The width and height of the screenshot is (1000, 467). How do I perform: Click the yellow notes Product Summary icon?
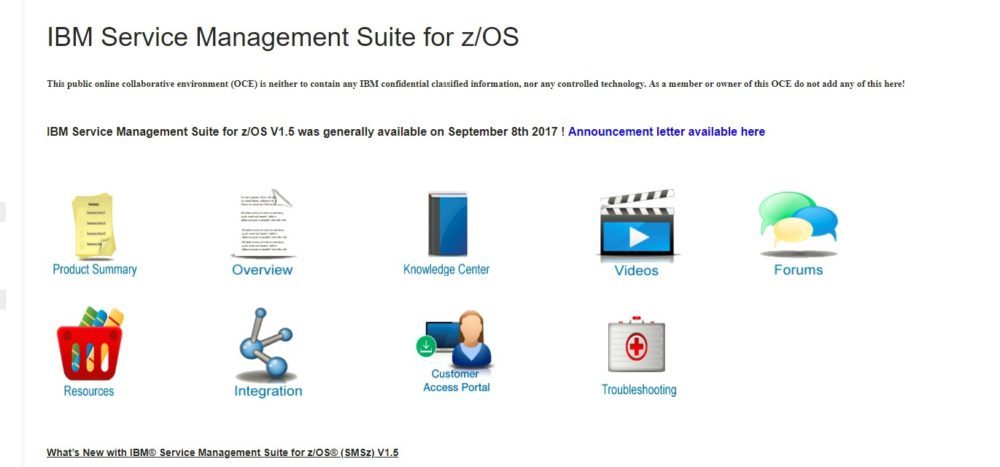click(94, 226)
